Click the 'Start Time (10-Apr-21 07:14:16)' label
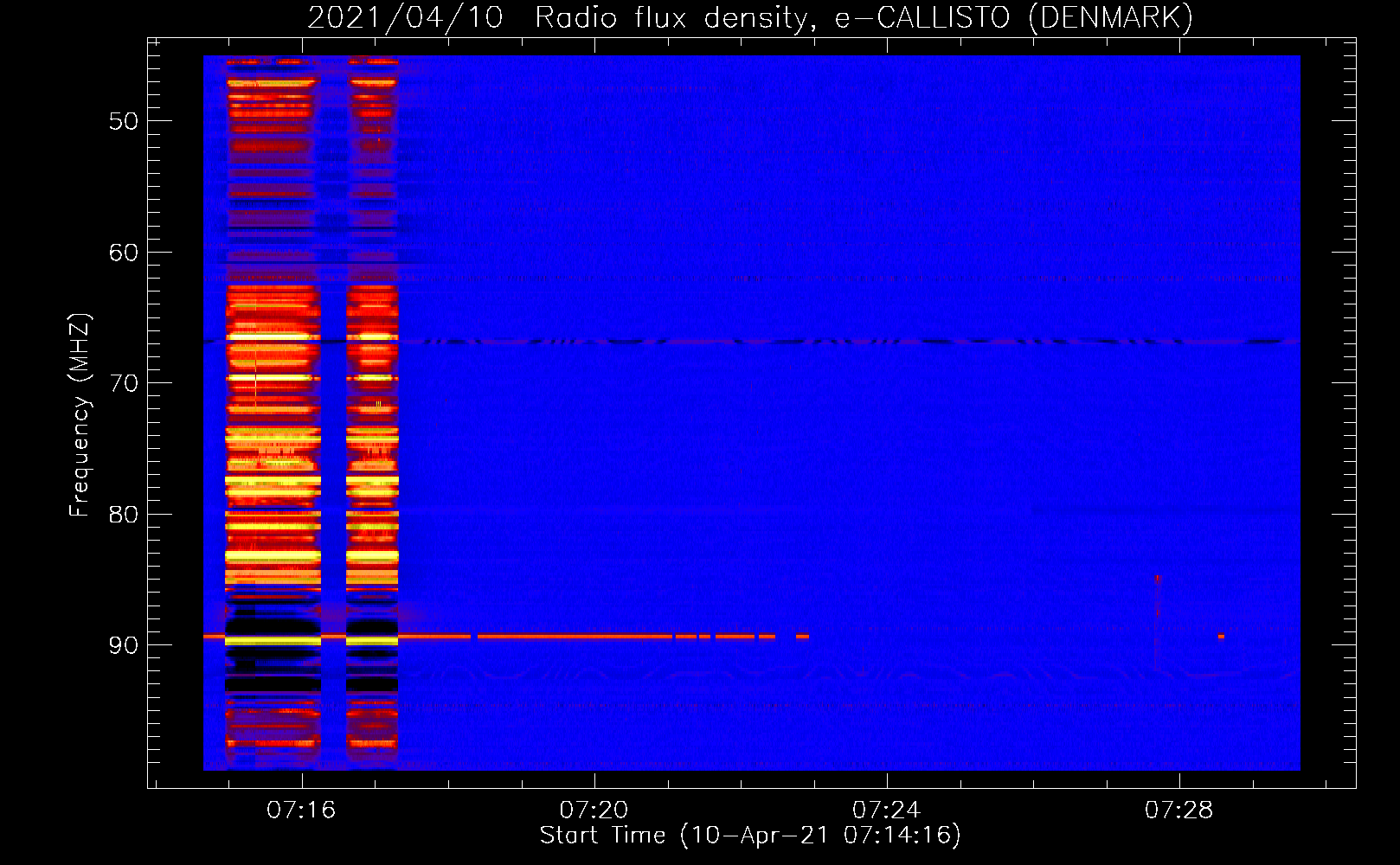Image resolution: width=1400 pixels, height=865 pixels. (750, 836)
